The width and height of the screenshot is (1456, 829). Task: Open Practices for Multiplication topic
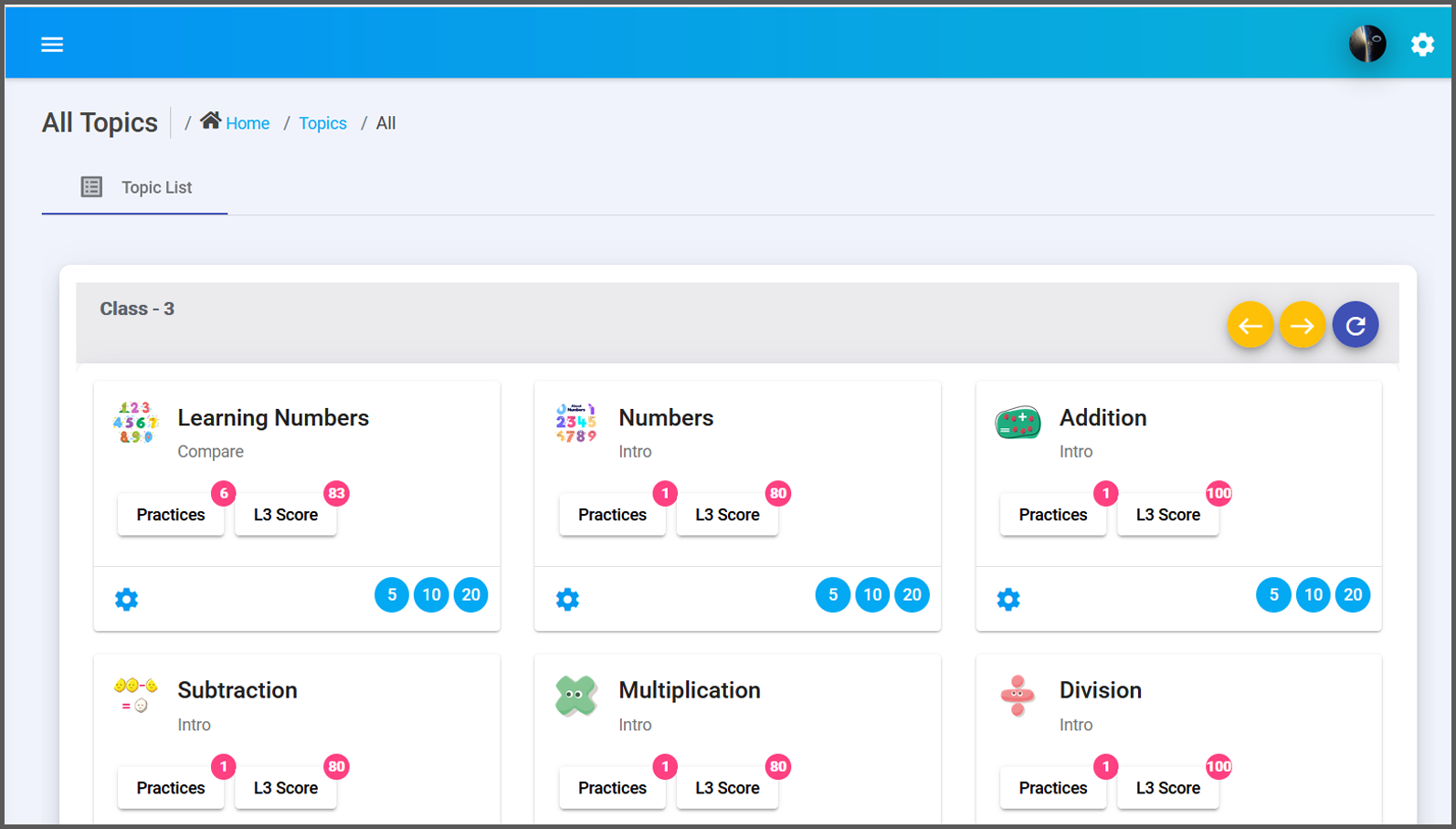[x=612, y=788]
